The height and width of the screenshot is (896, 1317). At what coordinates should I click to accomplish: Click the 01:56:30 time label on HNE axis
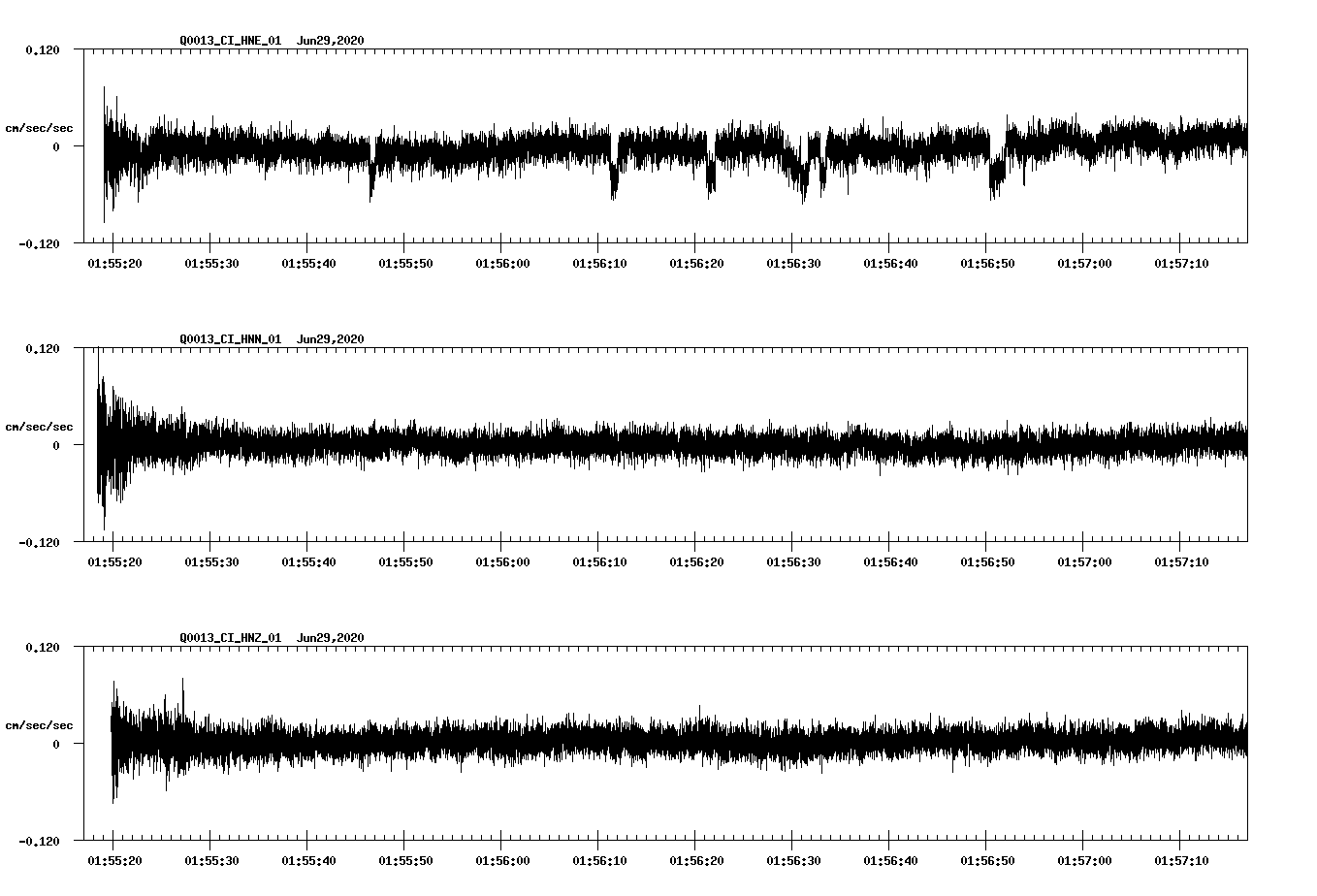click(x=792, y=263)
